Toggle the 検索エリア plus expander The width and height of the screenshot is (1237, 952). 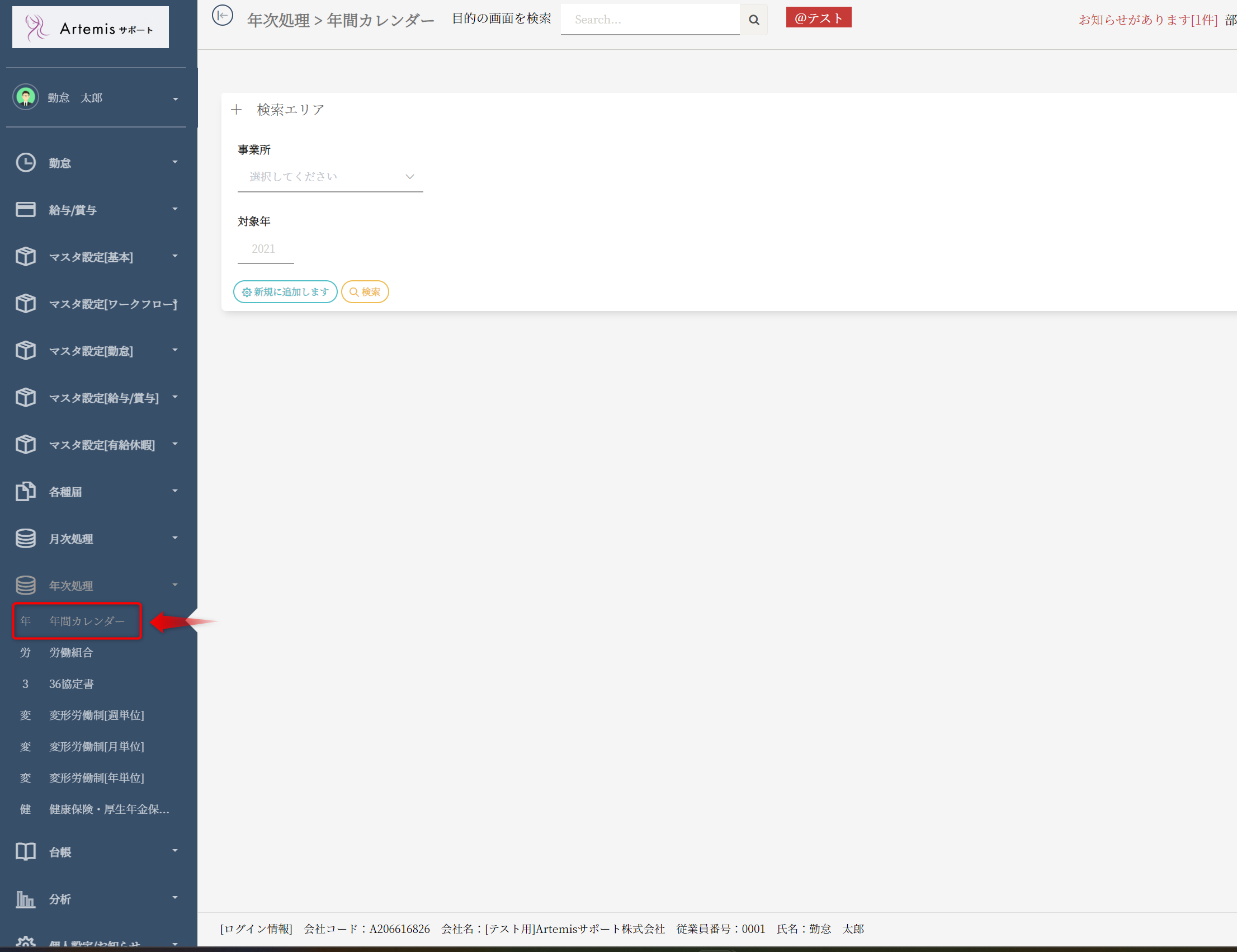pos(237,110)
